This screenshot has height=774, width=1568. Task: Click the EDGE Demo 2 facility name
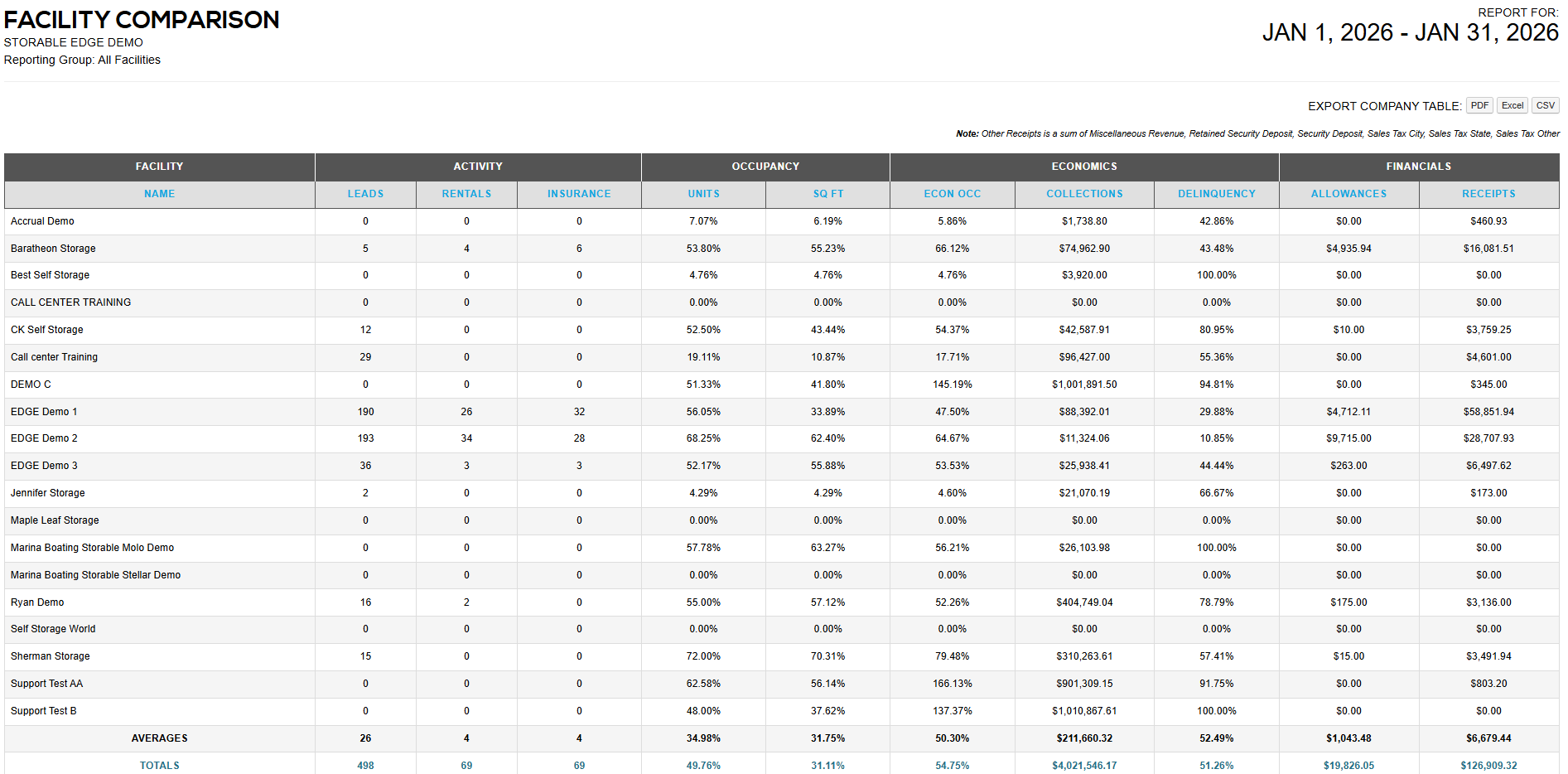point(44,438)
